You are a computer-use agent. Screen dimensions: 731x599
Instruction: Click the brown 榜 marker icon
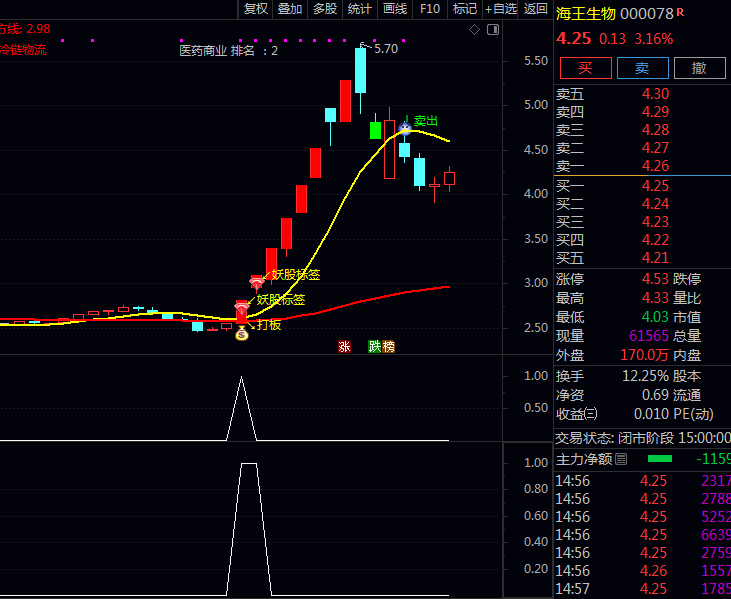coord(388,347)
